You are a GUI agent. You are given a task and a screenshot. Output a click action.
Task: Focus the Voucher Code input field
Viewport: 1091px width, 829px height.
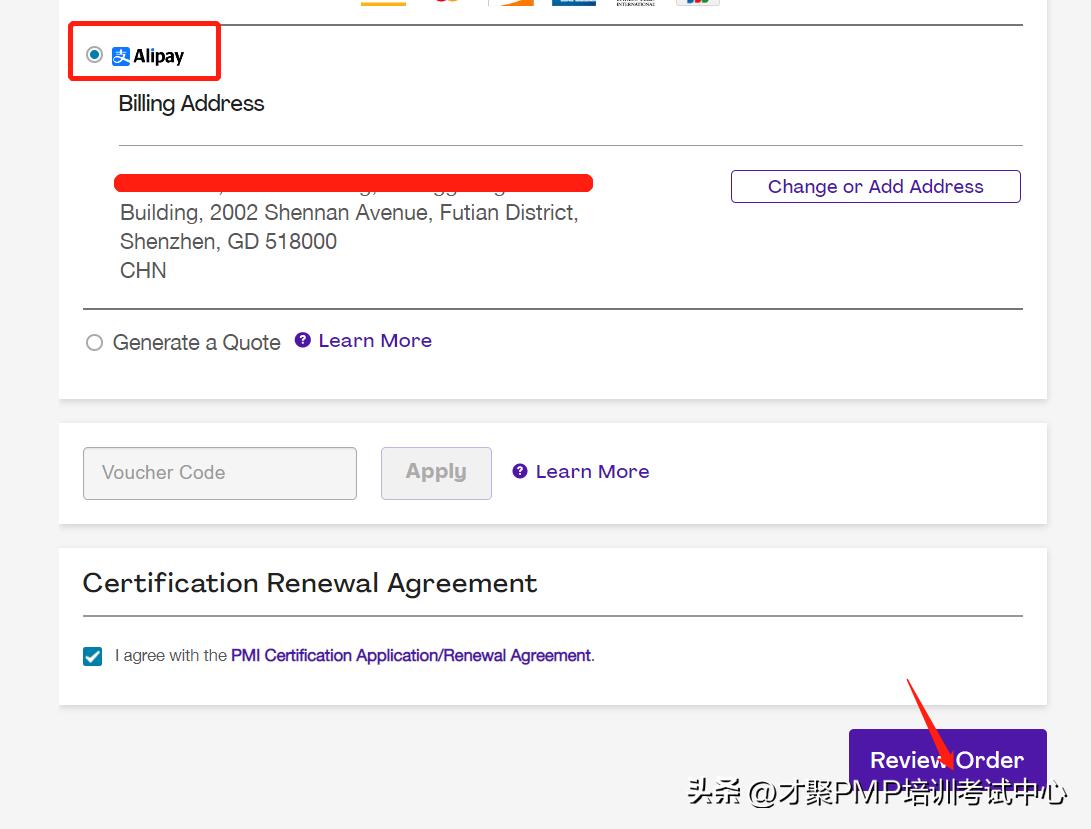pos(220,473)
